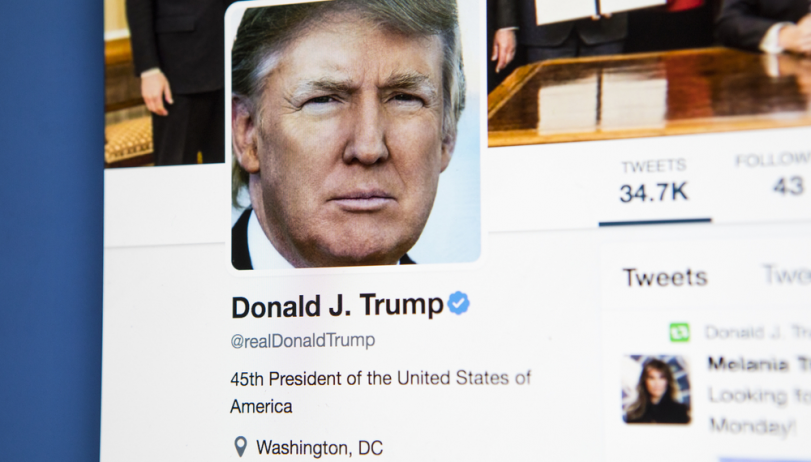This screenshot has width=811, height=462.
Task: Click the 34.7K tweet count
Action: point(654,193)
